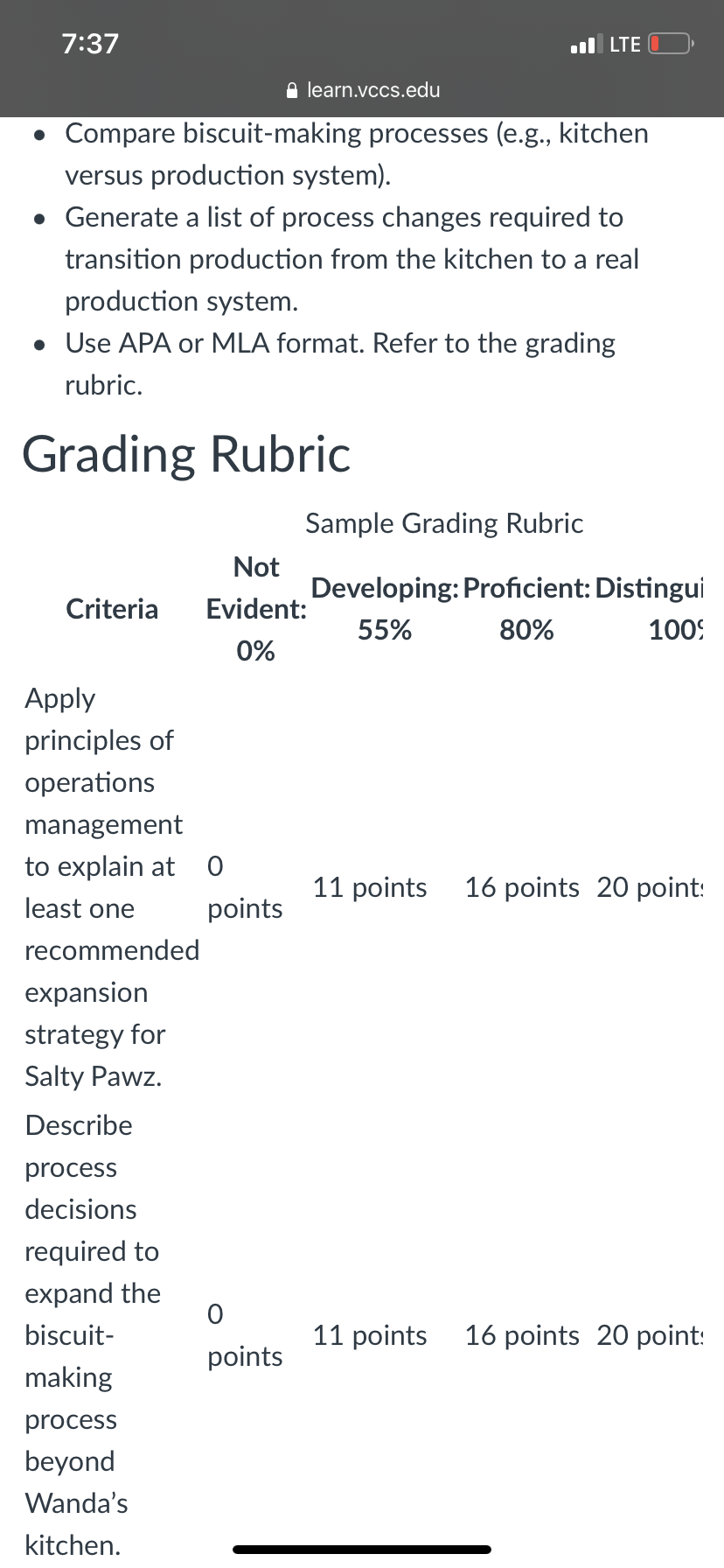Screen dimensions: 724x1568
Task: Tap the lock icon beside learn.vccs.edu
Action: tap(293, 90)
